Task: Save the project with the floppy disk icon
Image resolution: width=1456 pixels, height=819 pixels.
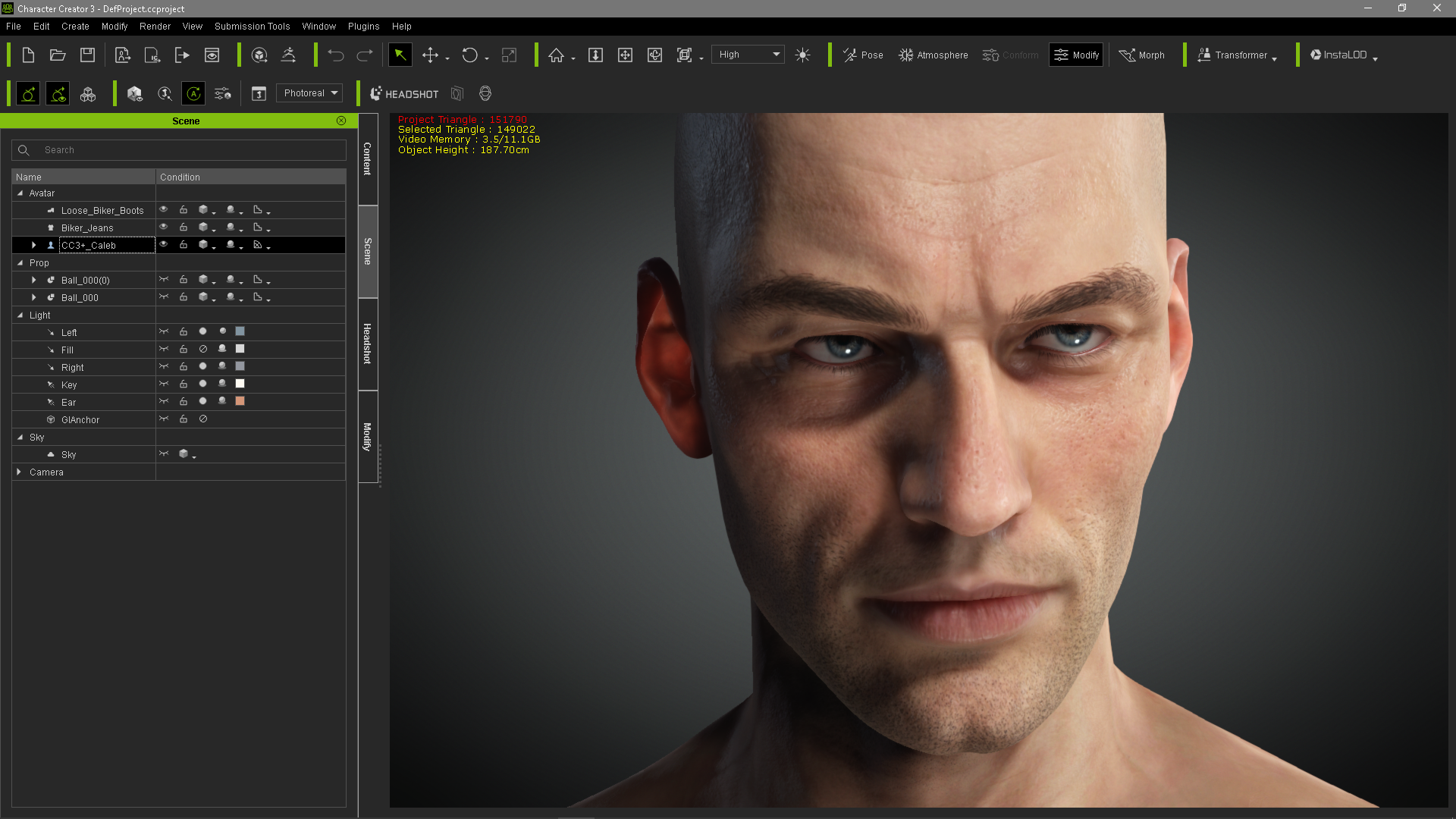Action: pyautogui.click(x=87, y=55)
